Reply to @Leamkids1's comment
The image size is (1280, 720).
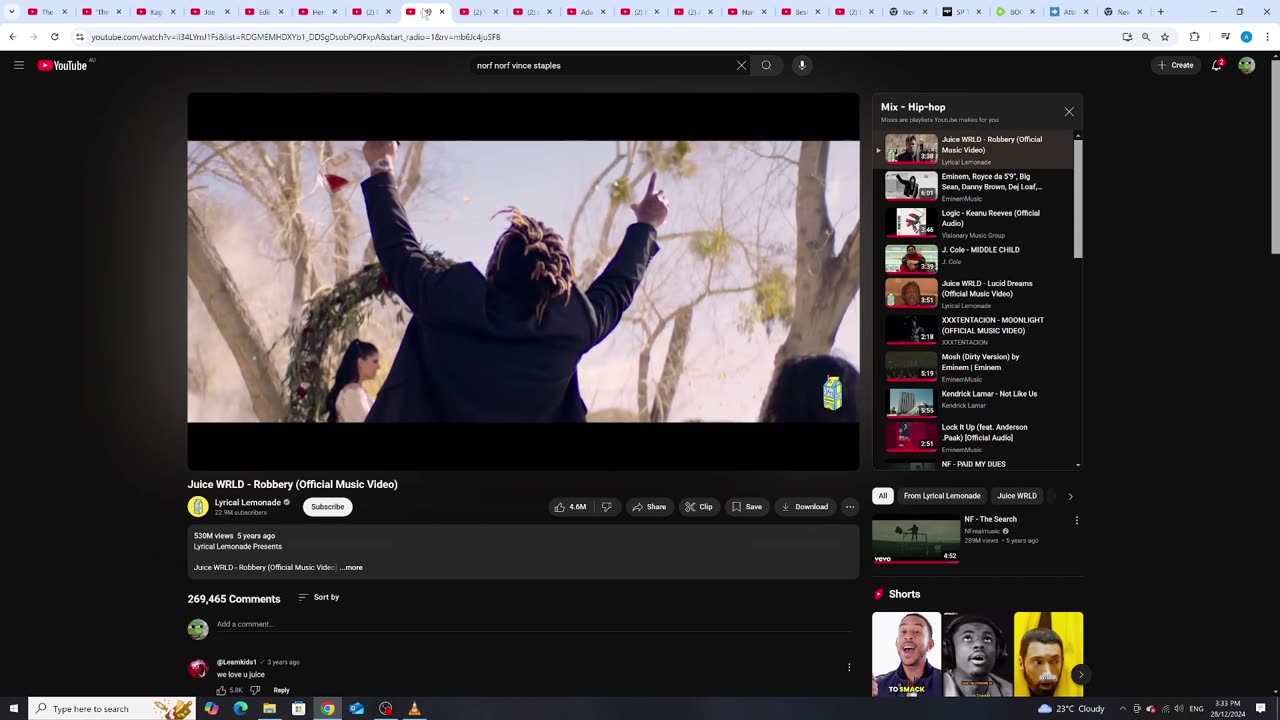[281, 690]
